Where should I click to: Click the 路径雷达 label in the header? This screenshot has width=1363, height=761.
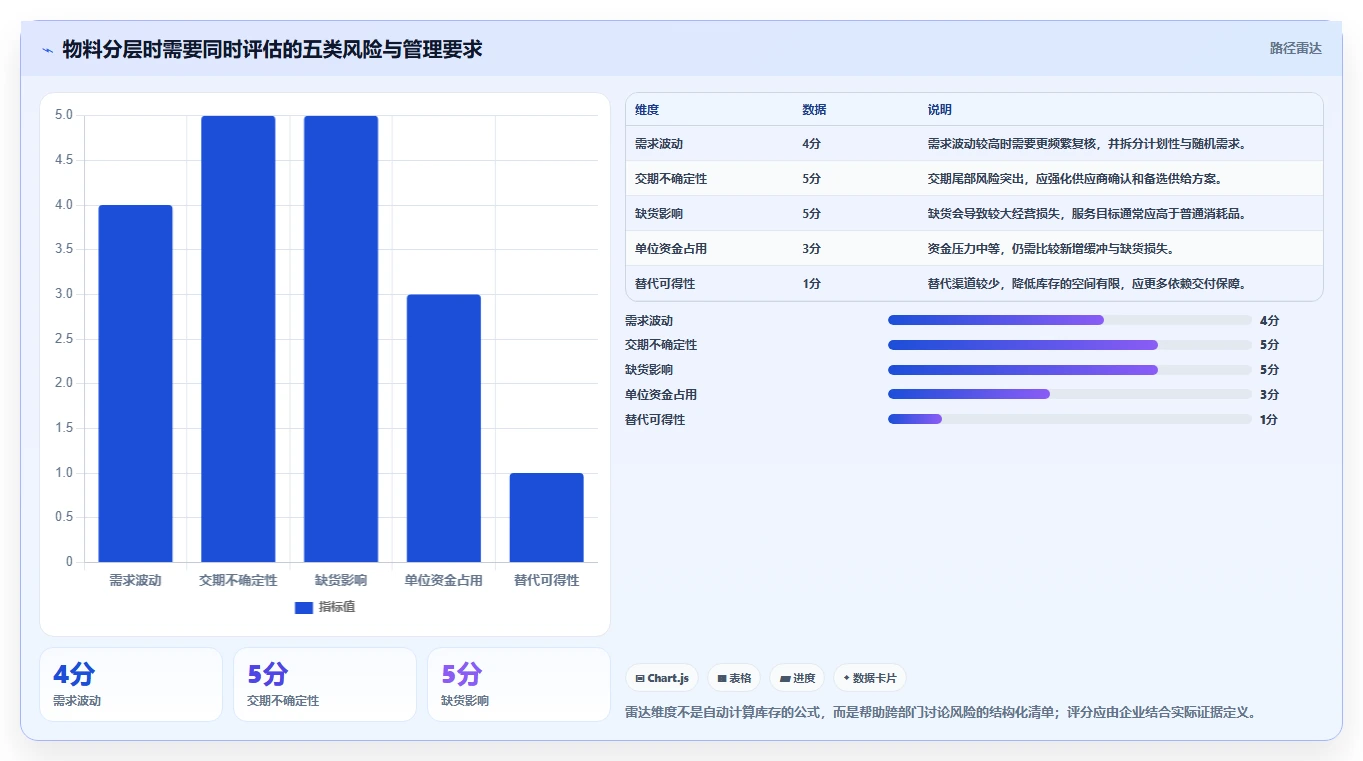tap(1296, 48)
